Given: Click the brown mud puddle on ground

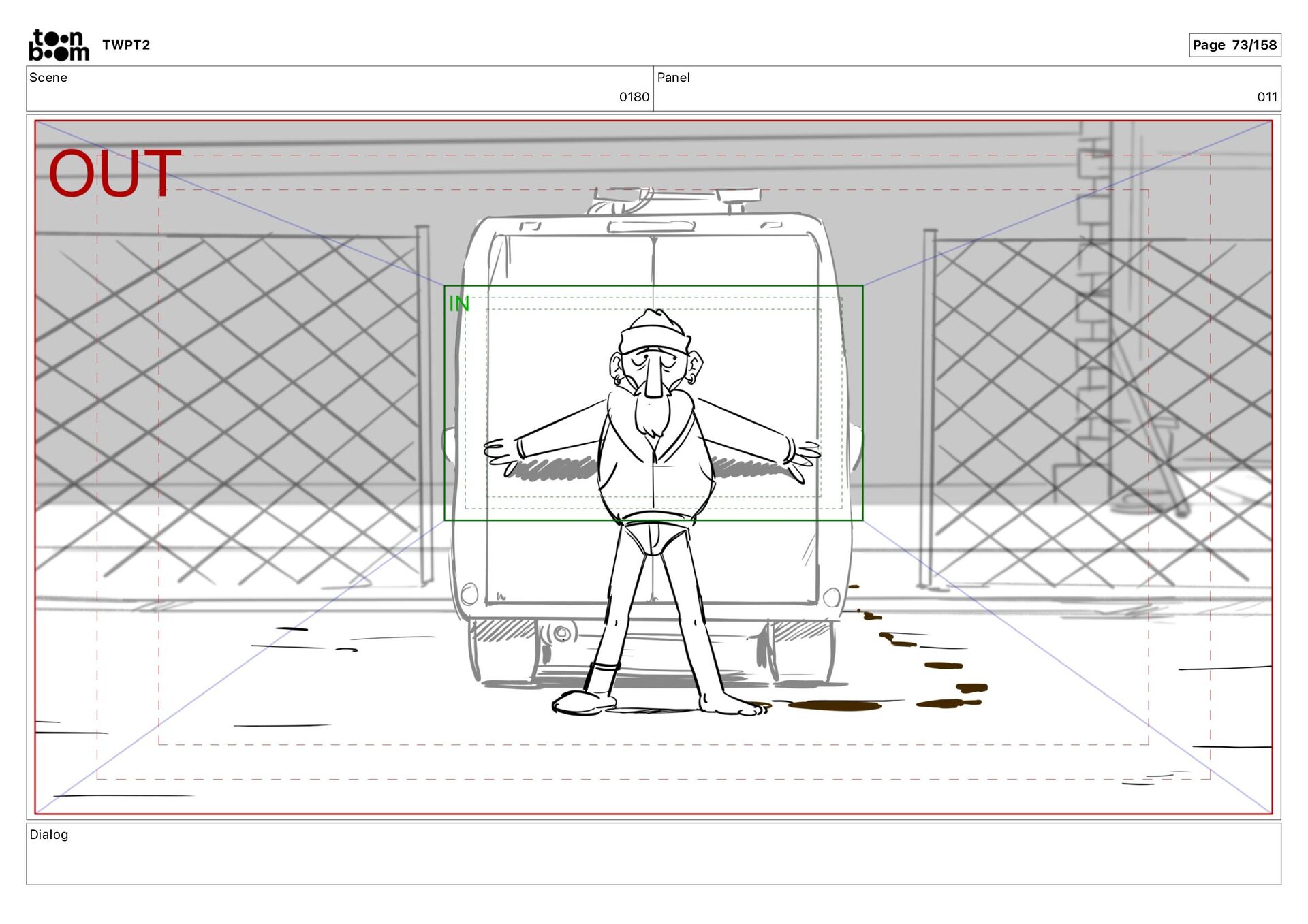Looking at the screenshot, I should [x=835, y=705].
